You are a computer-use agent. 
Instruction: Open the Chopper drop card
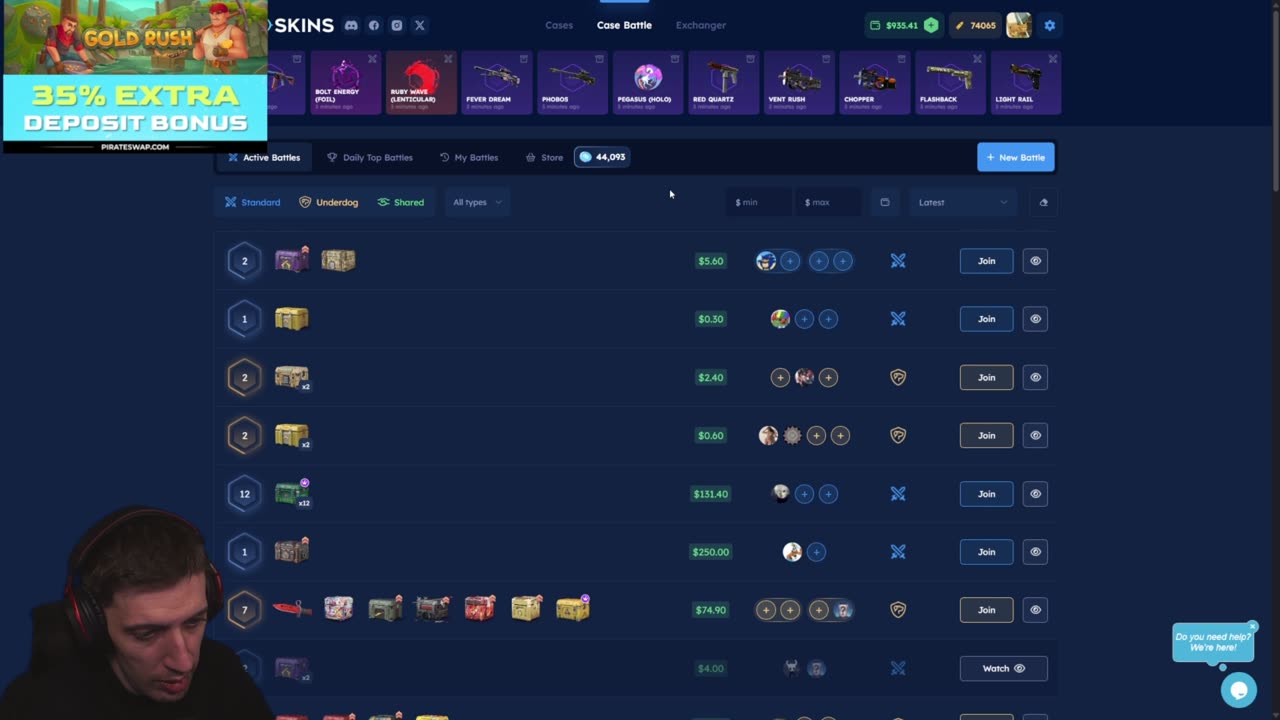[875, 83]
